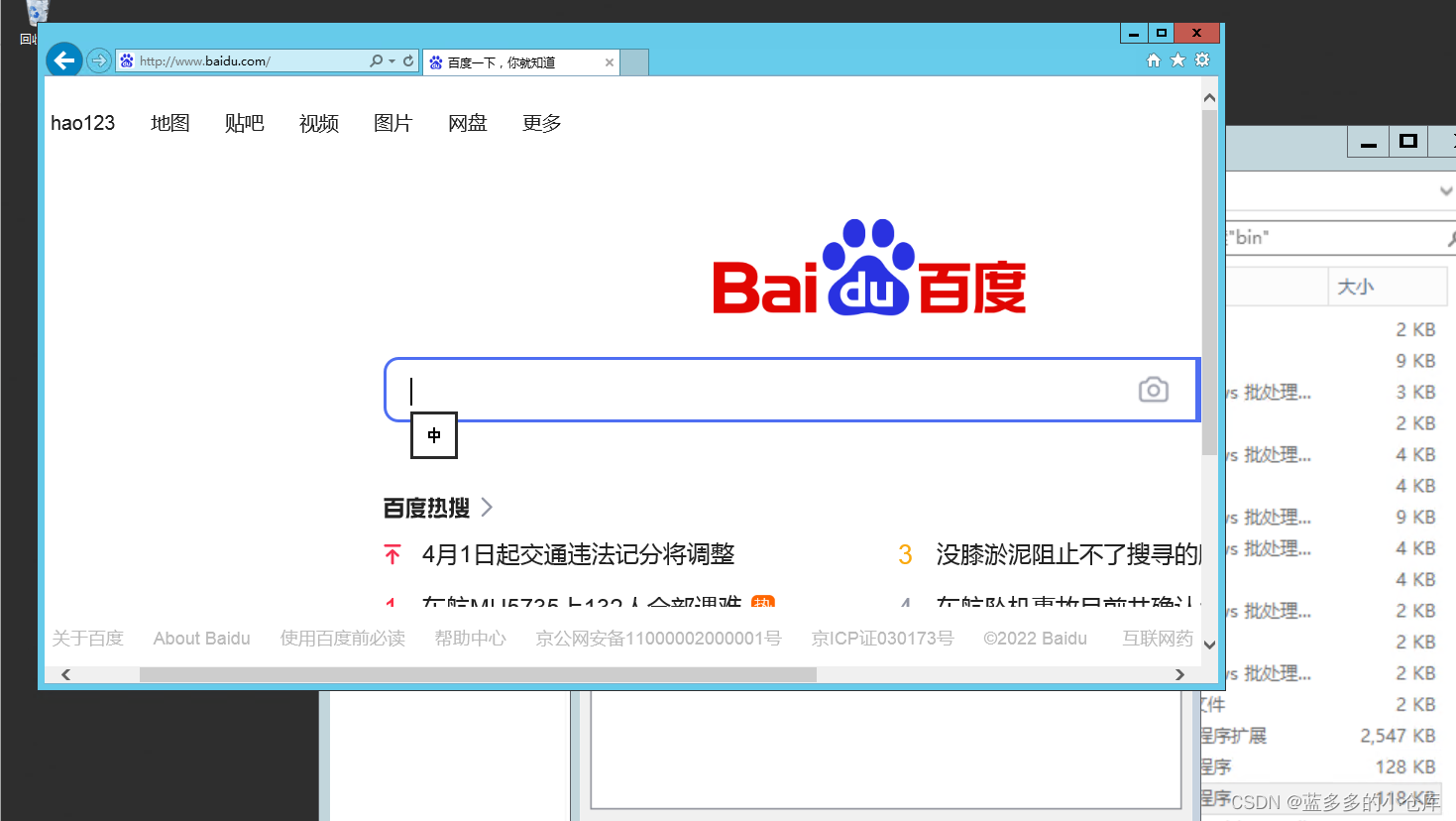
Task: Click the 大小 column header in Explorer
Action: coord(1387,287)
